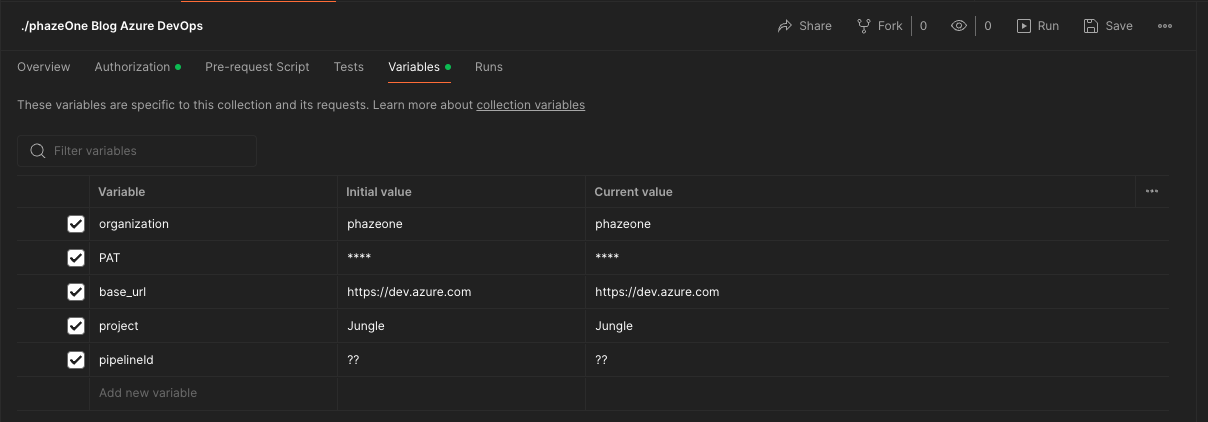Open the Pre-request Script tab
1208x422 pixels.
[x=257, y=67]
